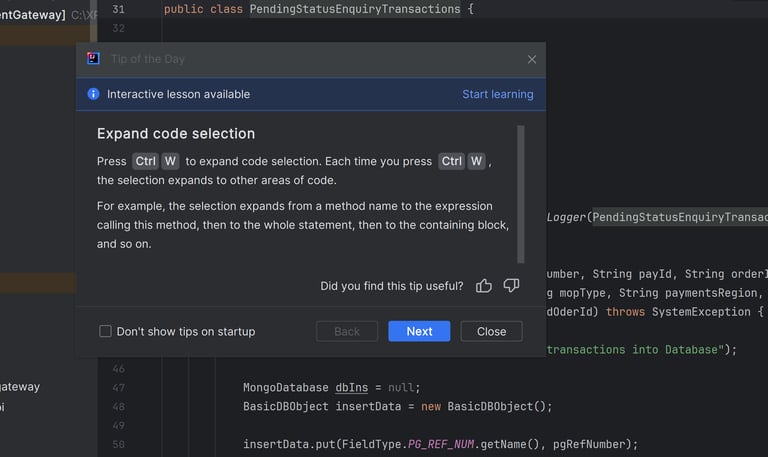768x457 pixels.
Task: Click the Close button in the tip dialog
Action: tap(491, 331)
